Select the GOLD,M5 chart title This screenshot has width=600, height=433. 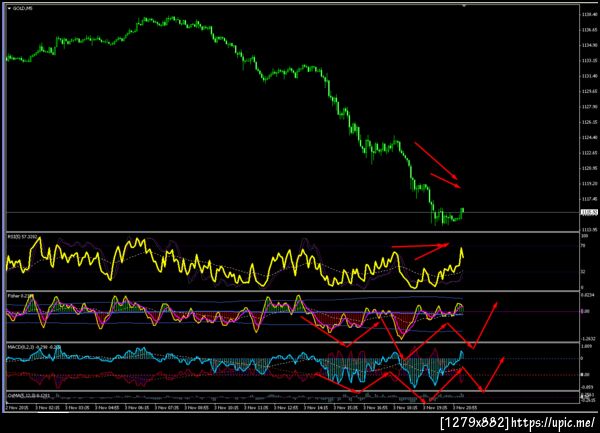tap(23, 8)
